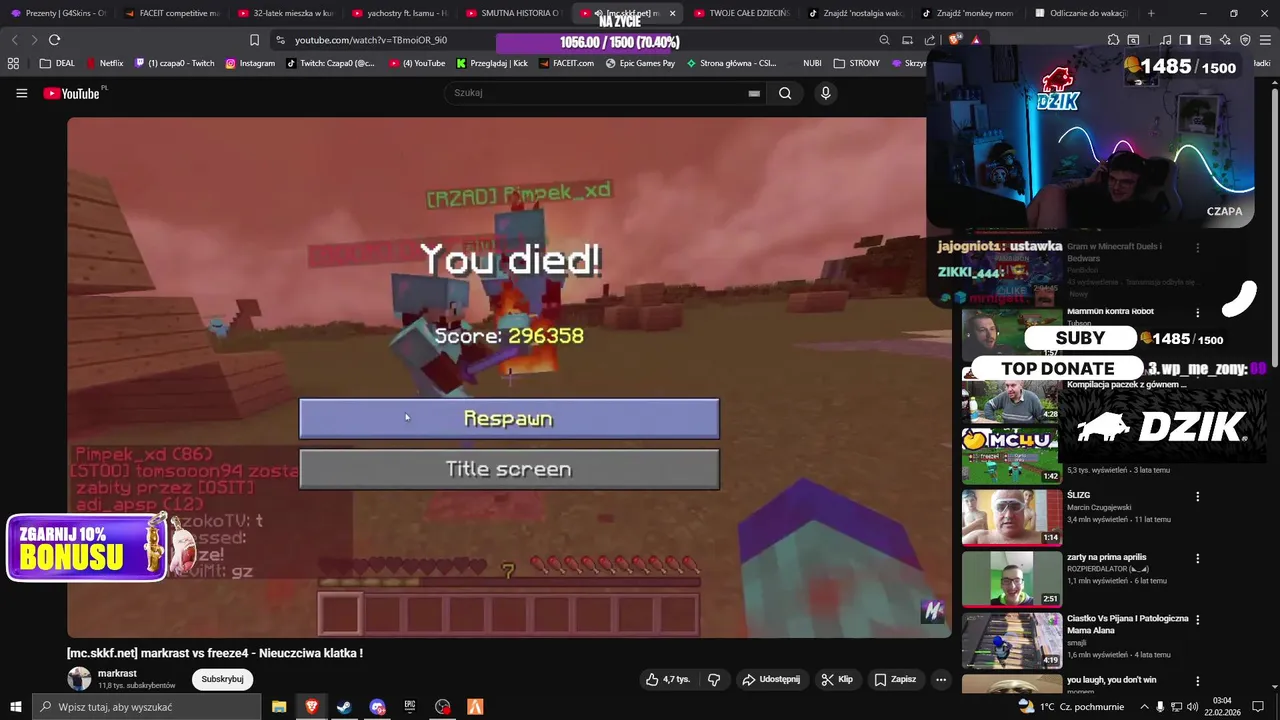Go back with the browser back arrow
Viewport: 1280px width, 720px height.
14,40
